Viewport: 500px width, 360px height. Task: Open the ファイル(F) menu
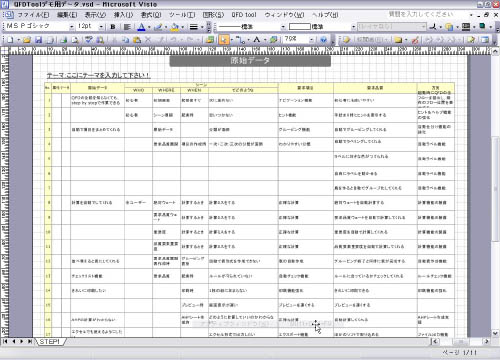tap(33, 15)
